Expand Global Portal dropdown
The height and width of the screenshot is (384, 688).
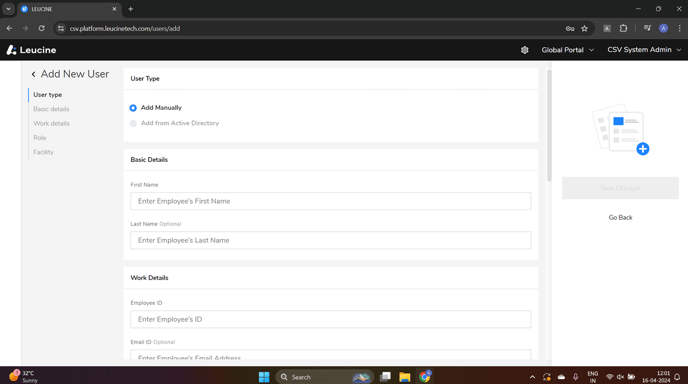(567, 50)
